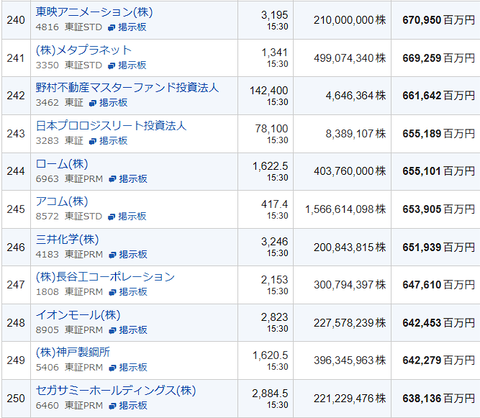This screenshot has width=480, height=418.
Task: Select market cap 670,950百万円
Action: (x=439, y=20)
